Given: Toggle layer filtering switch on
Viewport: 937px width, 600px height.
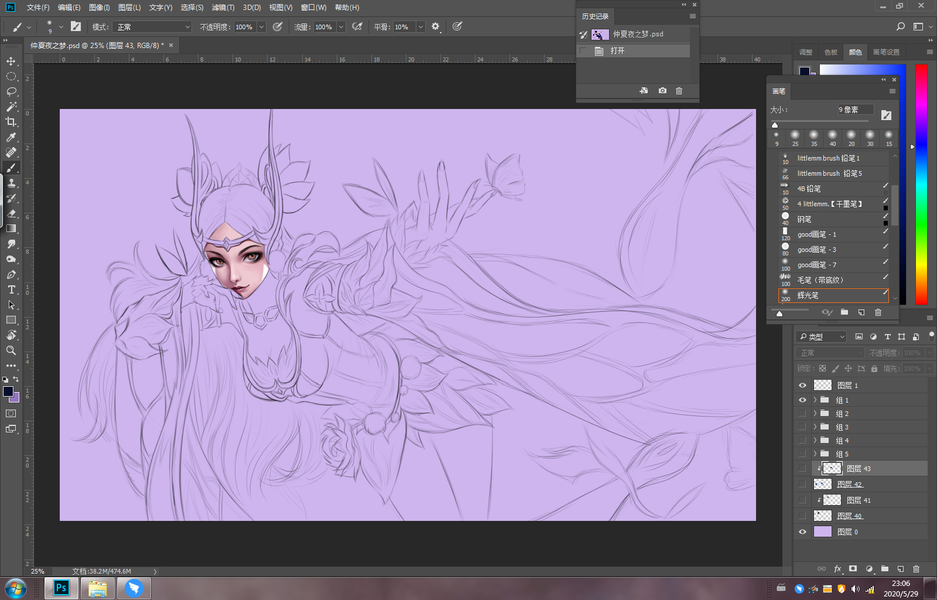Looking at the screenshot, I should click(x=932, y=335).
